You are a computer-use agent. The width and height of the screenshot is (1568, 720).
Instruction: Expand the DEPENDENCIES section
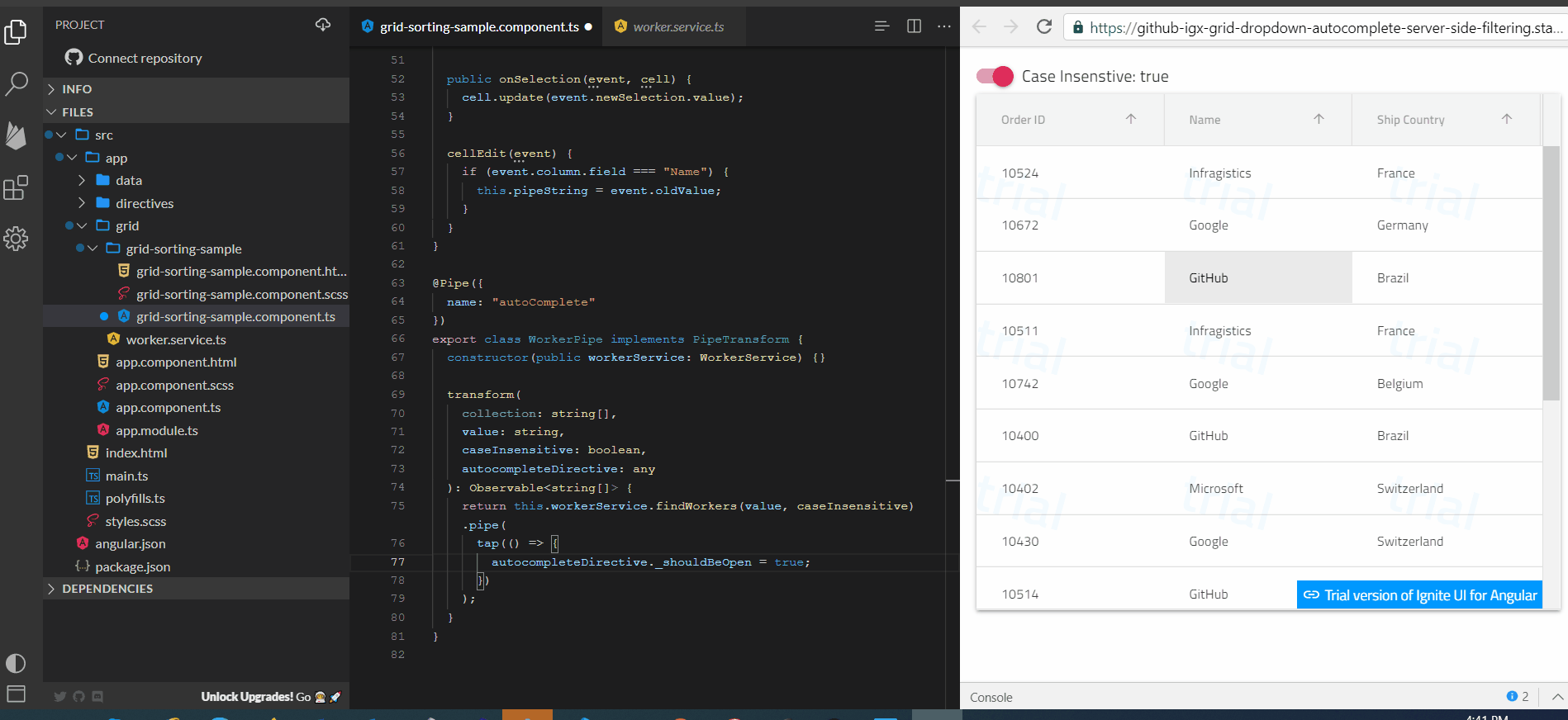196,589
